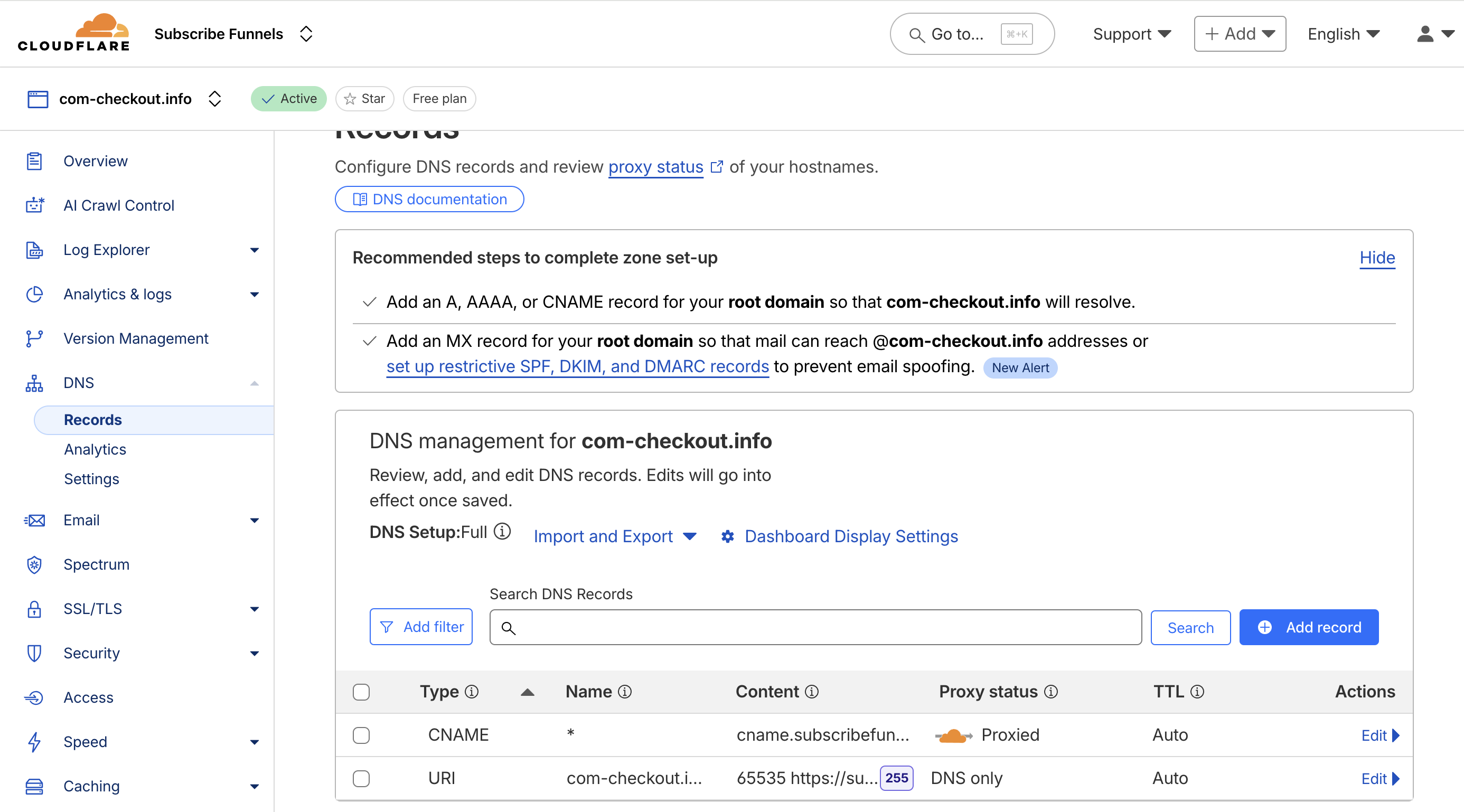Image resolution: width=1464 pixels, height=812 pixels.
Task: Open the Import and Export dropdown
Action: tap(615, 536)
